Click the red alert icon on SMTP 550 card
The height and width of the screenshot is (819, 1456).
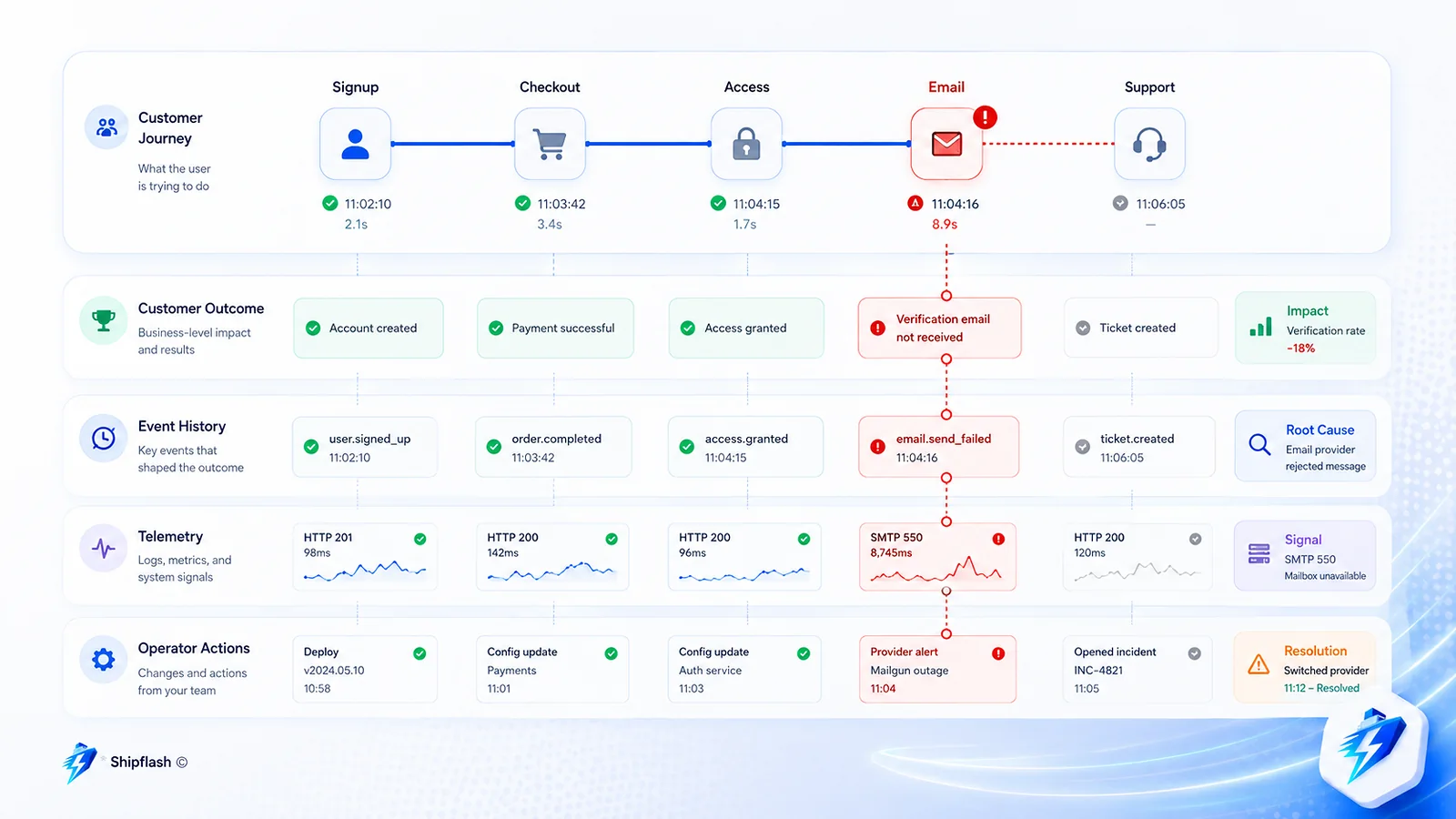tap(998, 539)
